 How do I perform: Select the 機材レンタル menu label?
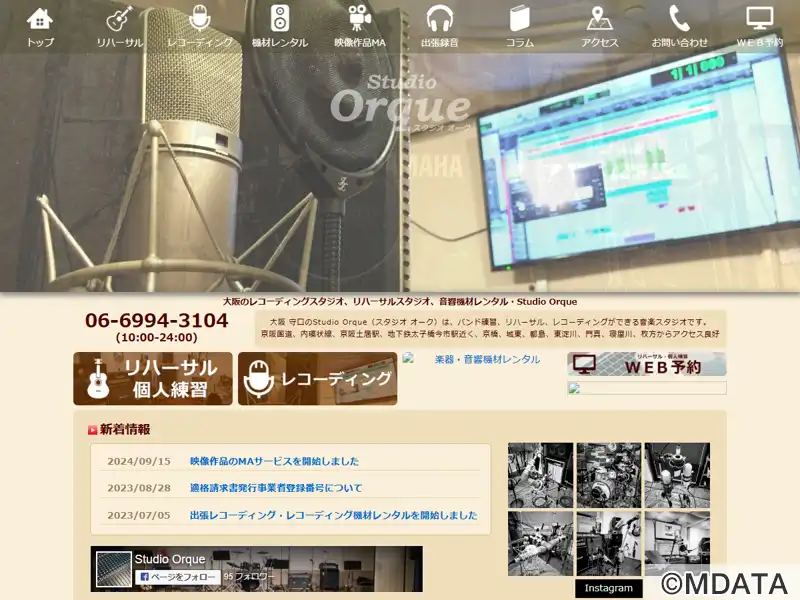(x=280, y=42)
